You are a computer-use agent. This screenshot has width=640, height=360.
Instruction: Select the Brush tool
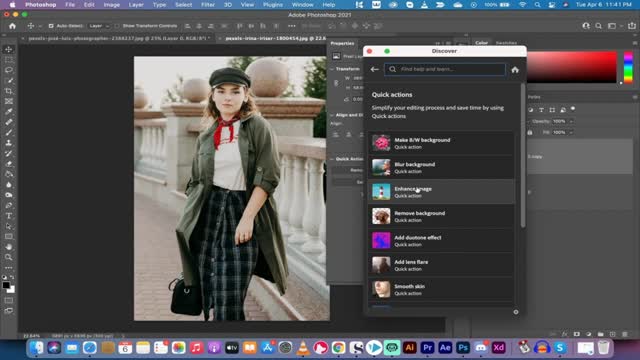(9, 133)
